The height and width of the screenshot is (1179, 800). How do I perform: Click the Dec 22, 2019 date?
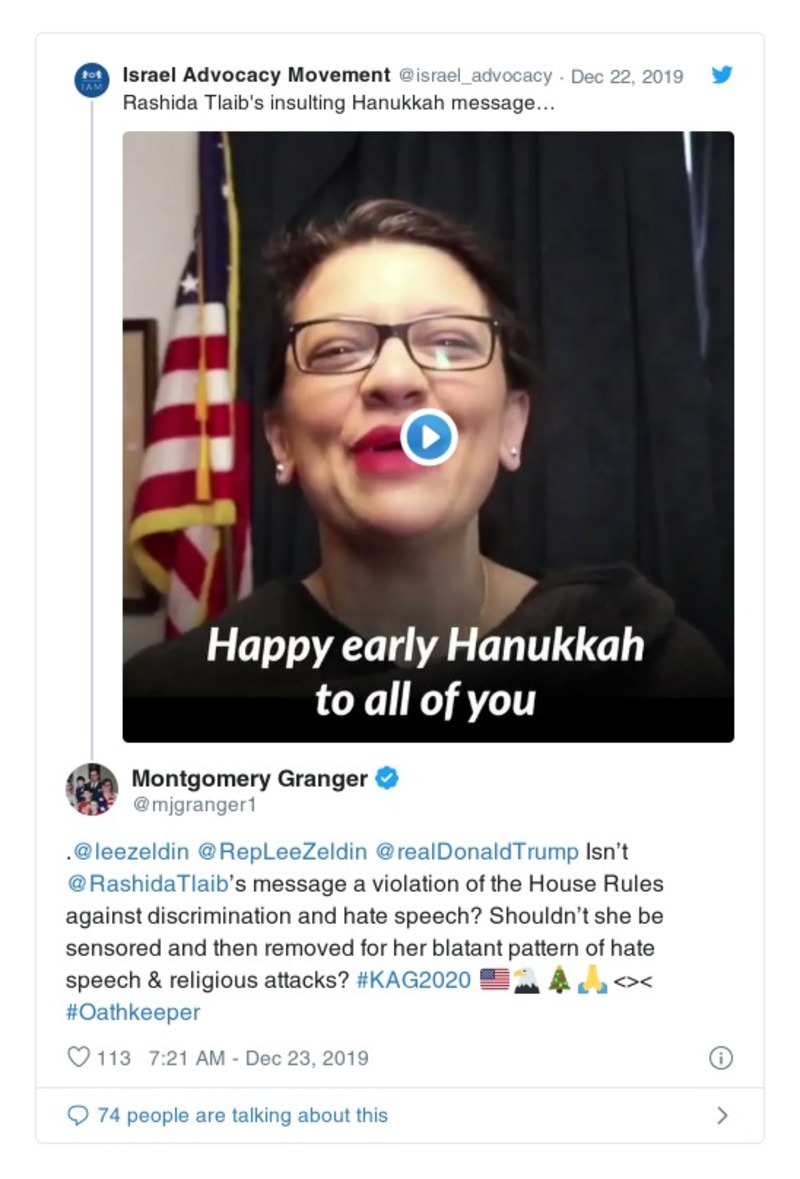pyautogui.click(x=627, y=75)
